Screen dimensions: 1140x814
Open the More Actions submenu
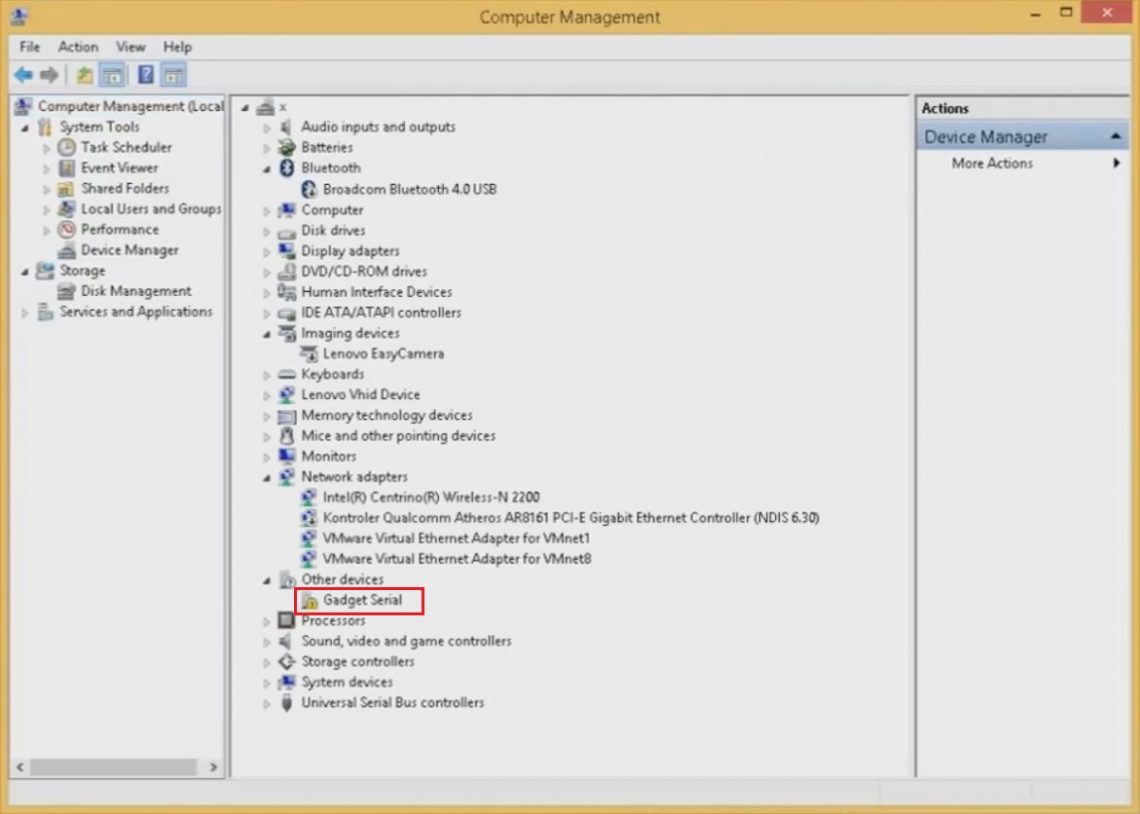(x=992, y=163)
